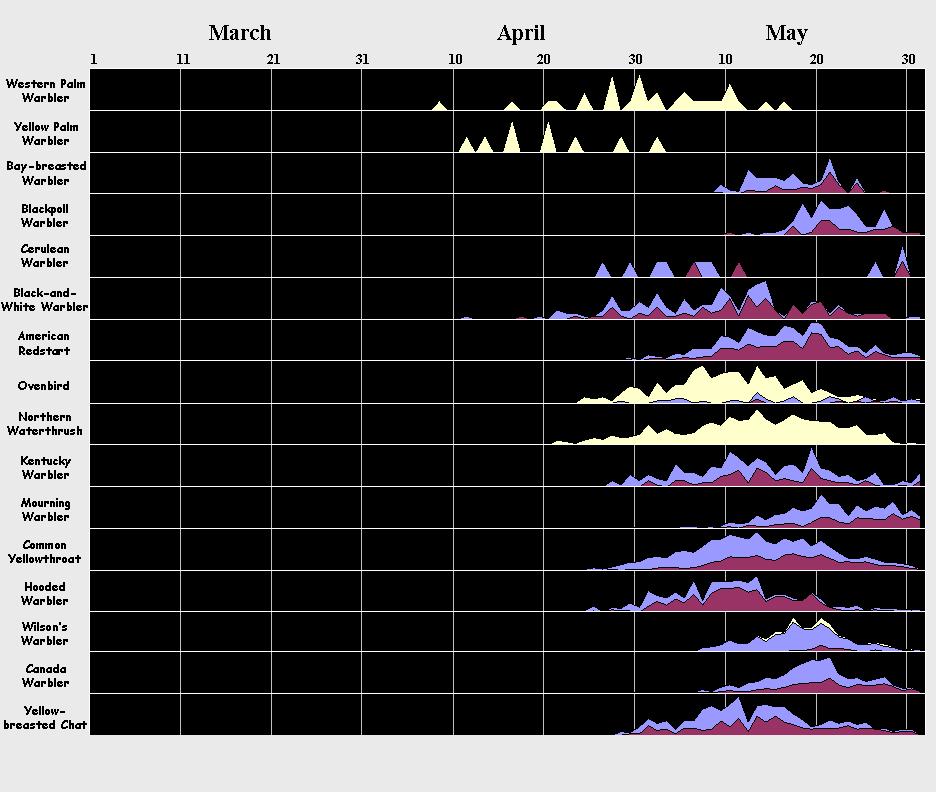Image resolution: width=936 pixels, height=792 pixels.
Task: Click the Northern Waterthrush label
Action: 45,424
